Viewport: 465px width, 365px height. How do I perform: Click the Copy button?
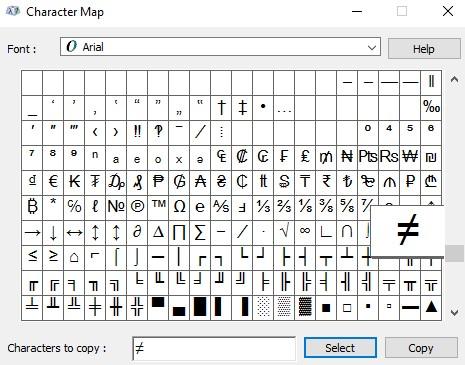click(421, 348)
